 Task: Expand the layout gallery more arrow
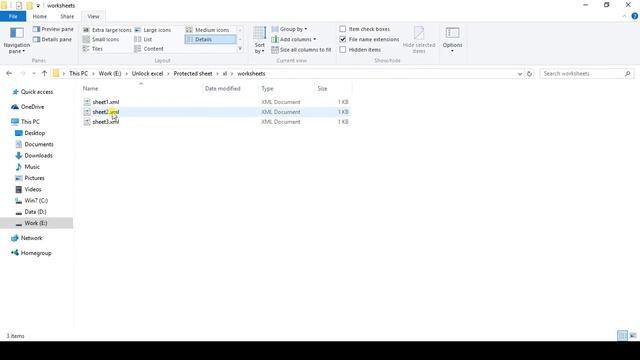(x=240, y=49)
